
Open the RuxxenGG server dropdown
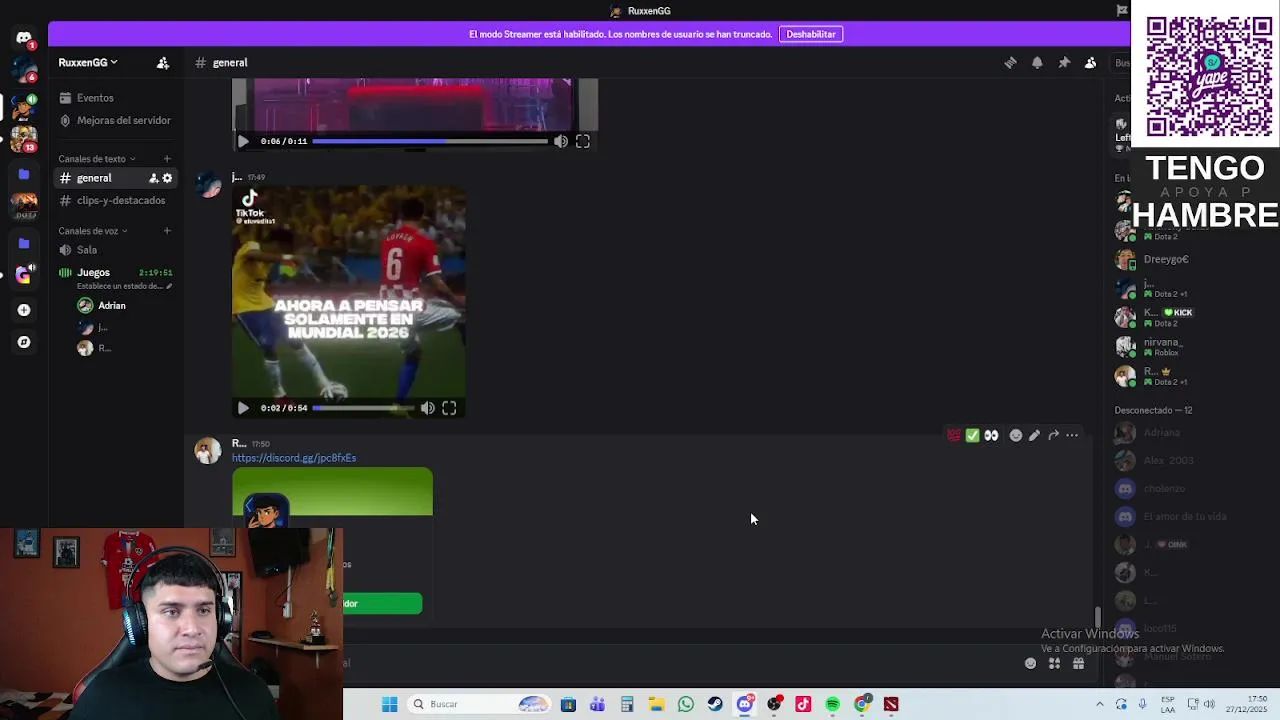pos(88,62)
